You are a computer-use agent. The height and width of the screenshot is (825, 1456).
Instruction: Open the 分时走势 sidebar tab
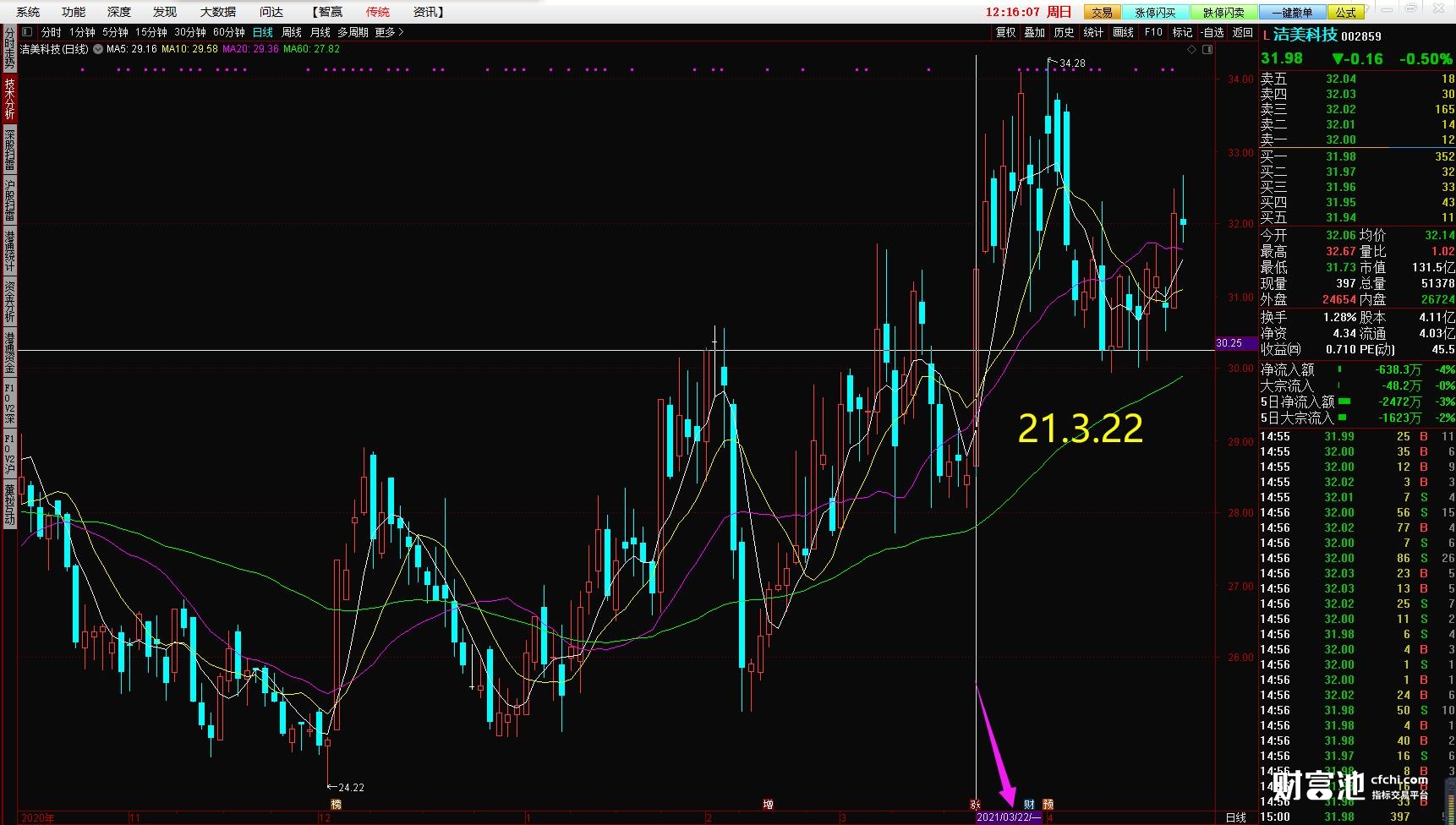(9, 49)
